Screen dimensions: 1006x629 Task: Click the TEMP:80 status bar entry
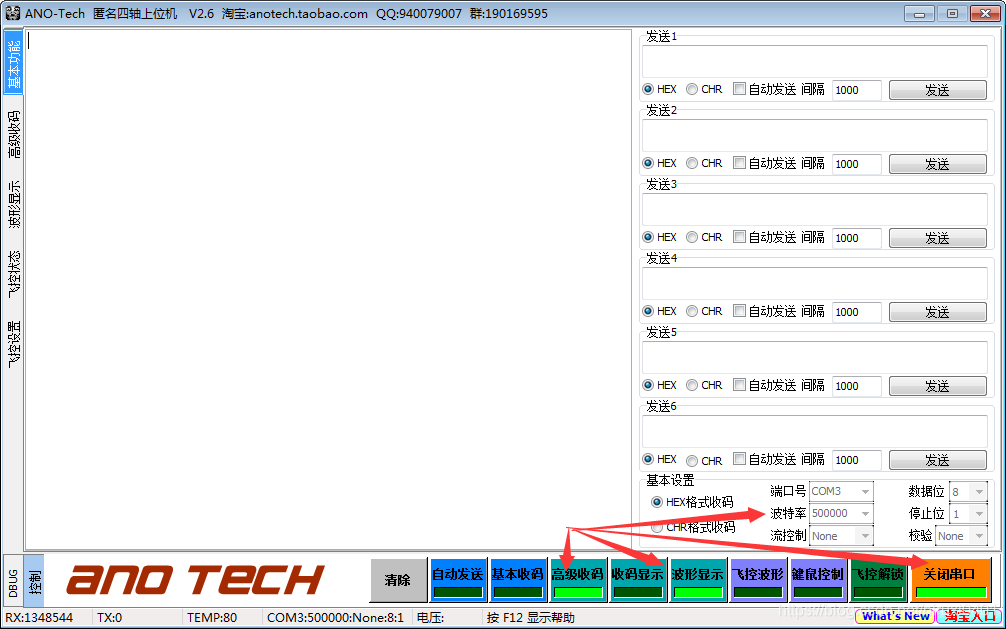tap(212, 617)
